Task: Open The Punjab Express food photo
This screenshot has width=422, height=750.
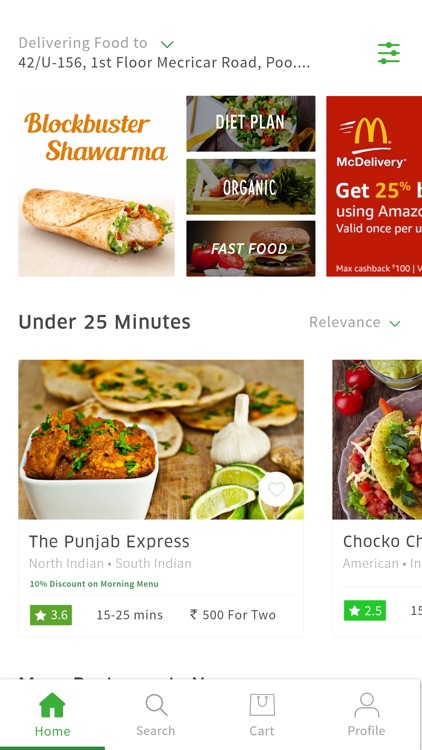Action: [161, 440]
